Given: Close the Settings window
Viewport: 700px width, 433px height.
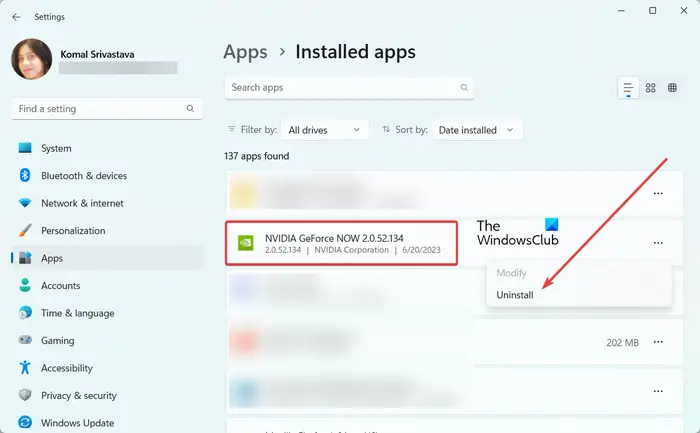Looking at the screenshot, I should (x=683, y=10).
